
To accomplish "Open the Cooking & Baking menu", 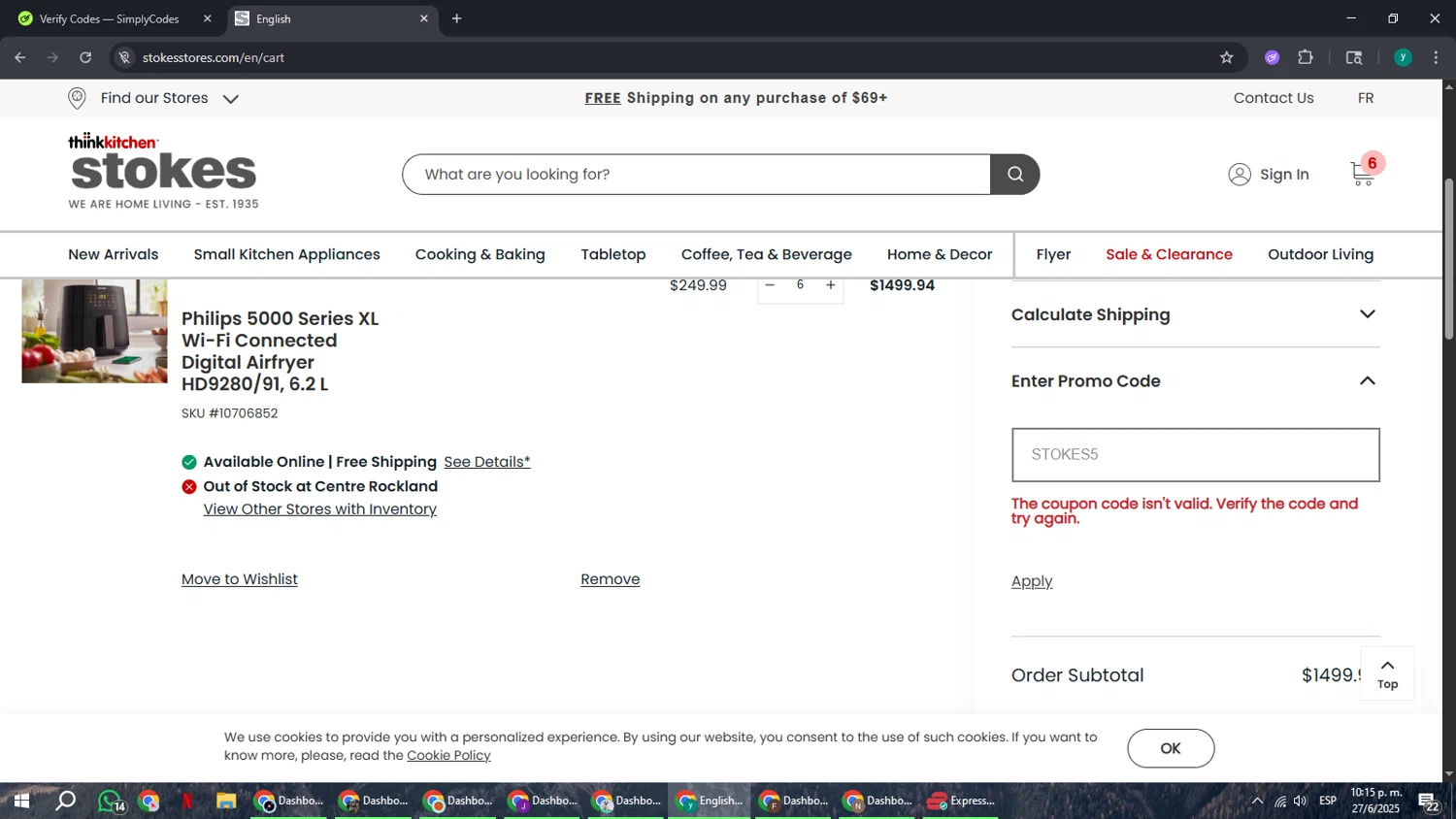I will point(480,254).
